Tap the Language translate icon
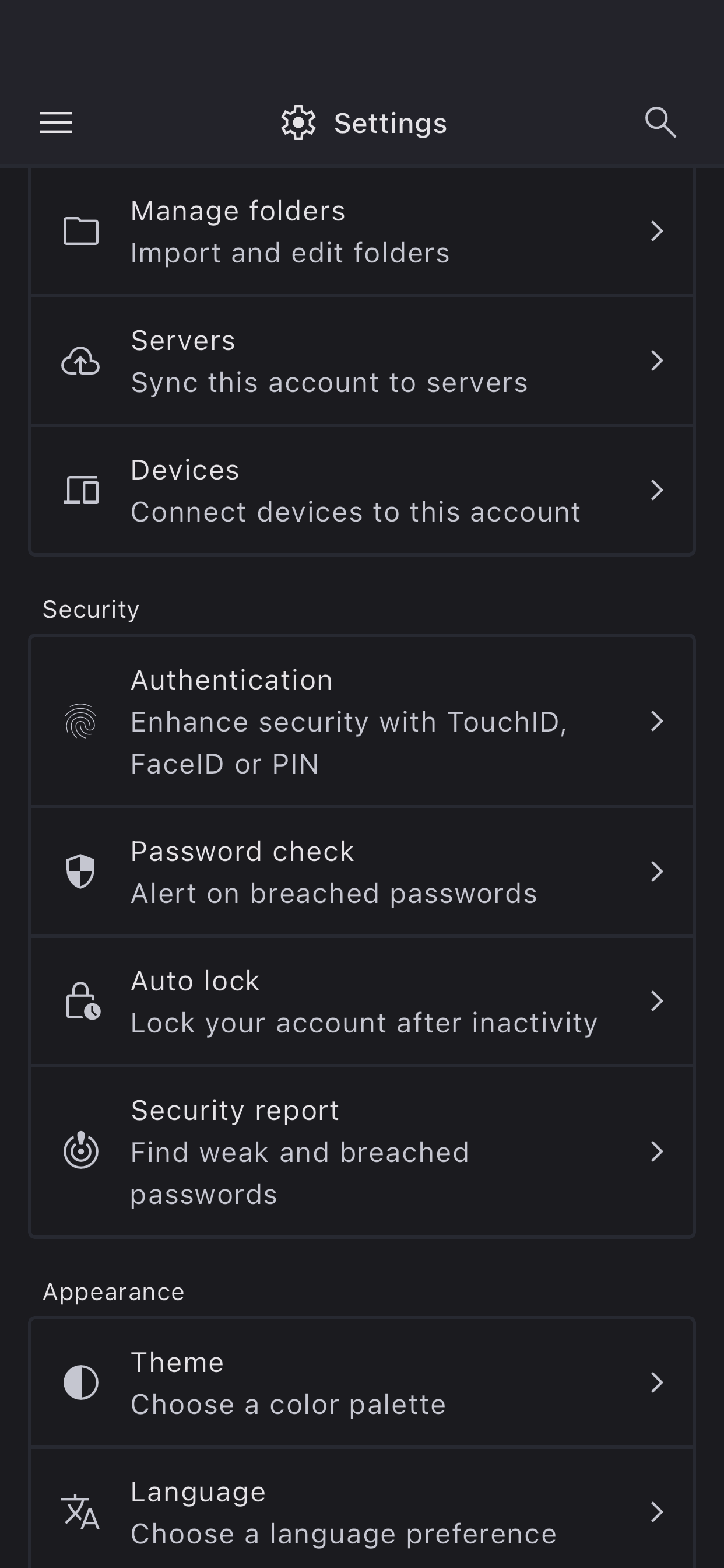 tap(81, 1512)
